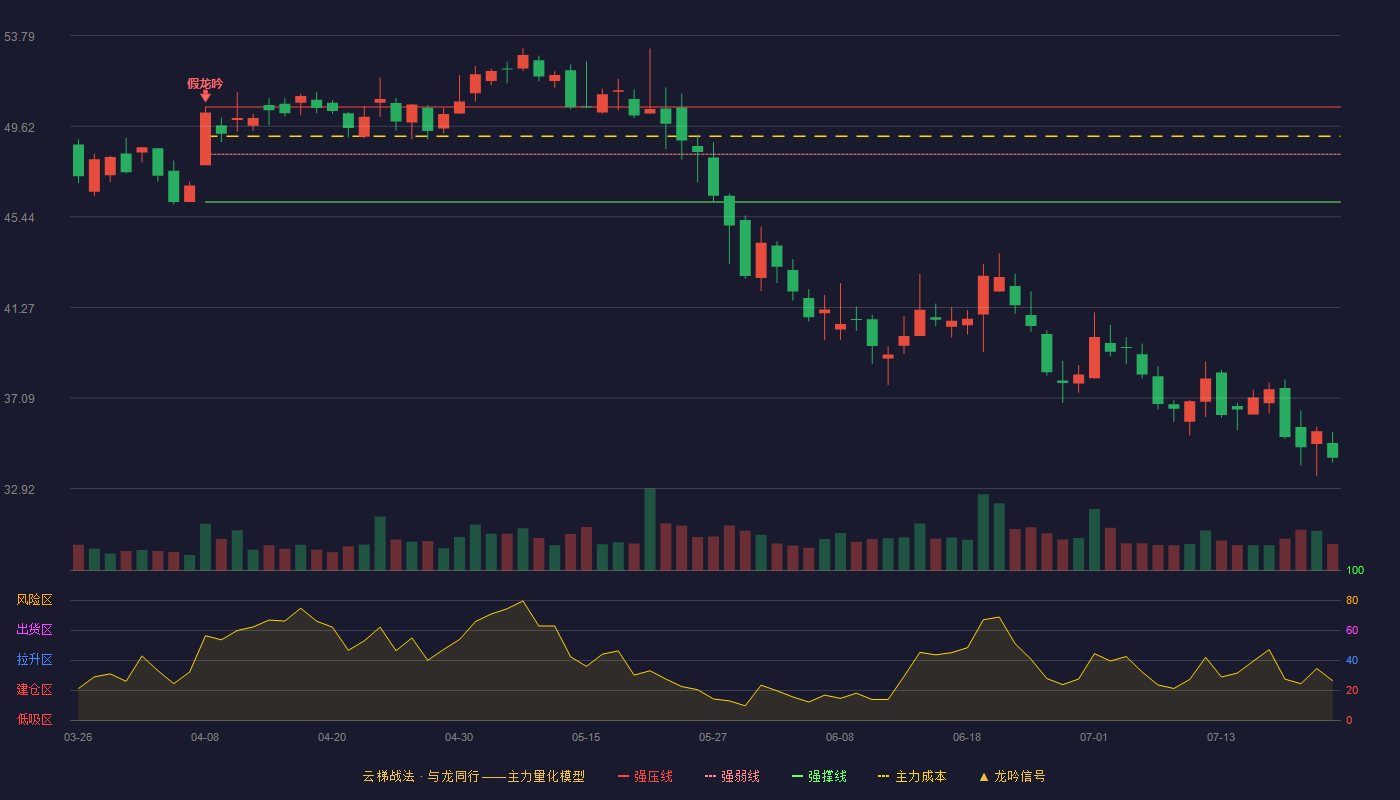
Task: Click date label 06-08
Action: click(x=840, y=737)
